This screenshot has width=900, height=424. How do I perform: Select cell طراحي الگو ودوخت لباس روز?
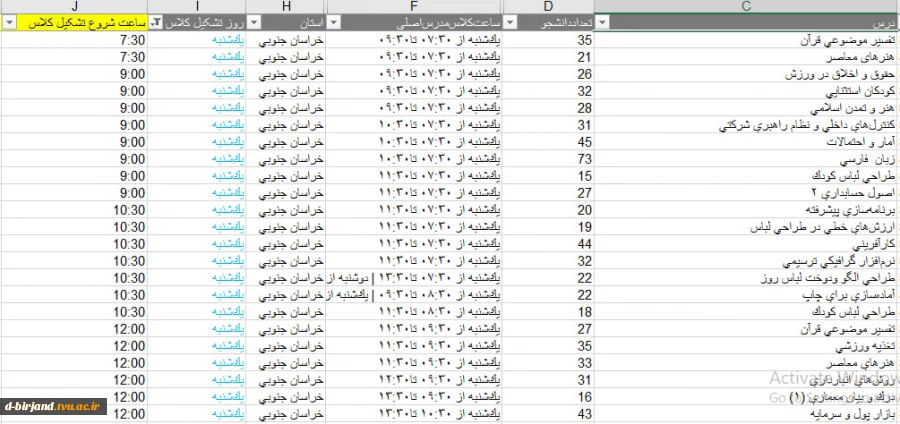click(746, 278)
